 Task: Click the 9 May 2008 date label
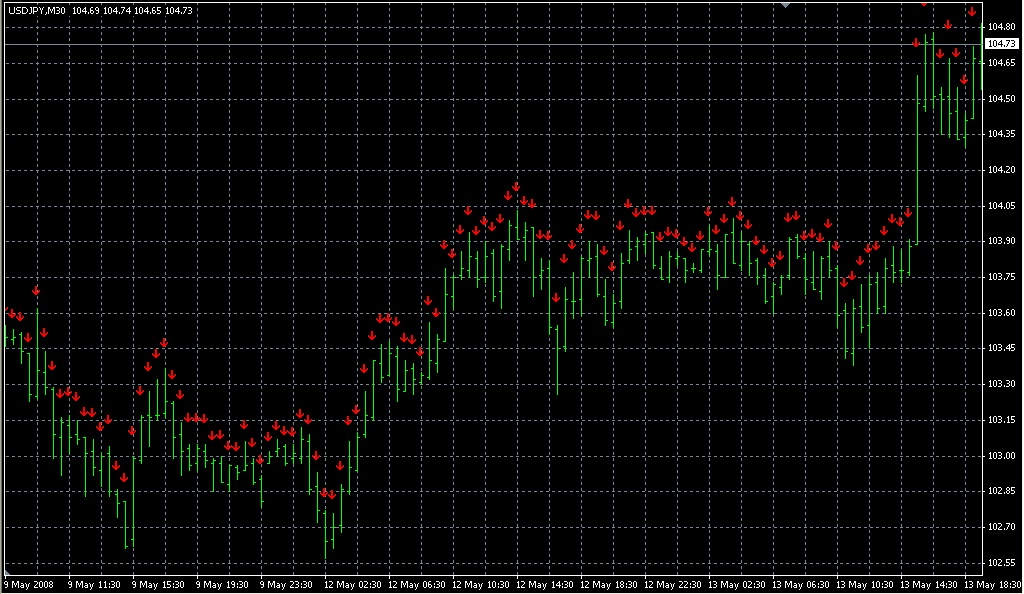point(29,584)
